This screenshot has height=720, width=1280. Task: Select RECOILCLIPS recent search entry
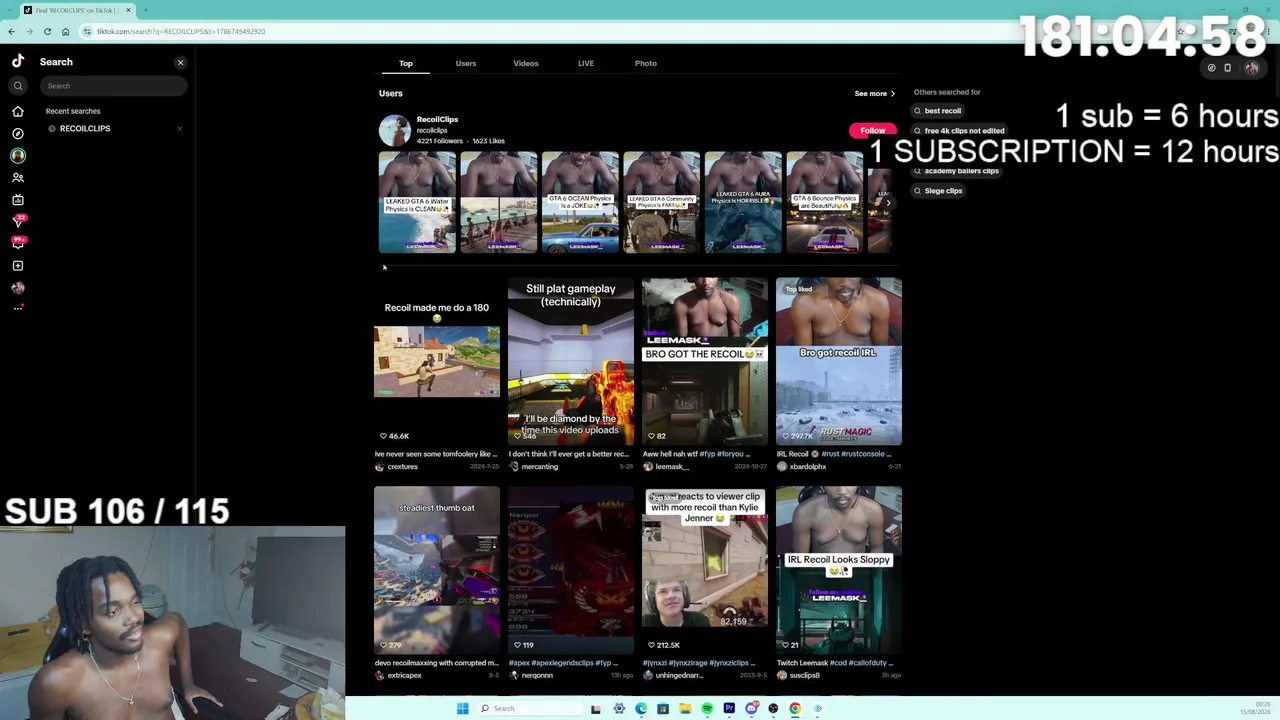tap(85, 128)
